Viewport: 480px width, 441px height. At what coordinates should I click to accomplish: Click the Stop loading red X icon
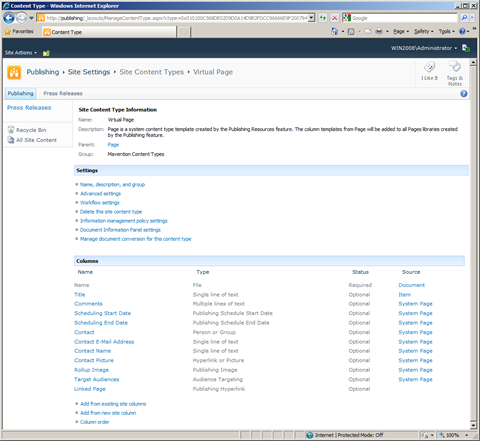point(334,18)
